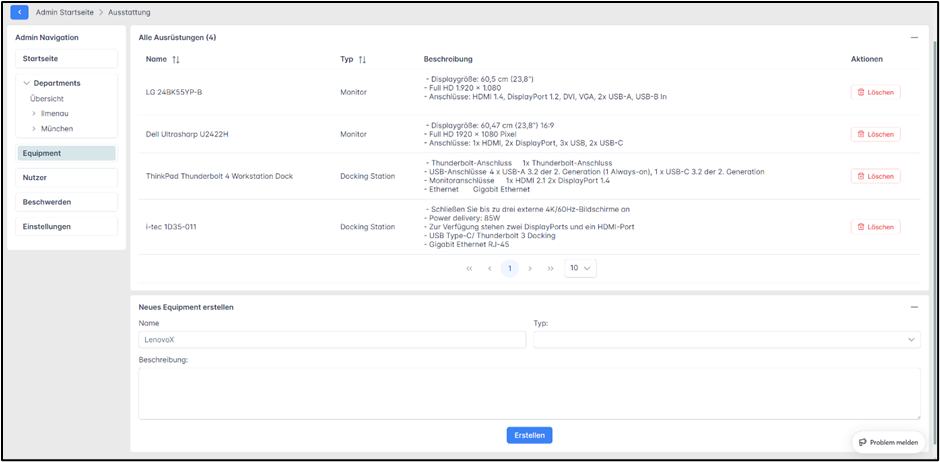Image resolution: width=940 pixels, height=462 pixels.
Task: Click ThinkPad Thunderbolt 4 Workstation Dock name
Action: coord(219,176)
